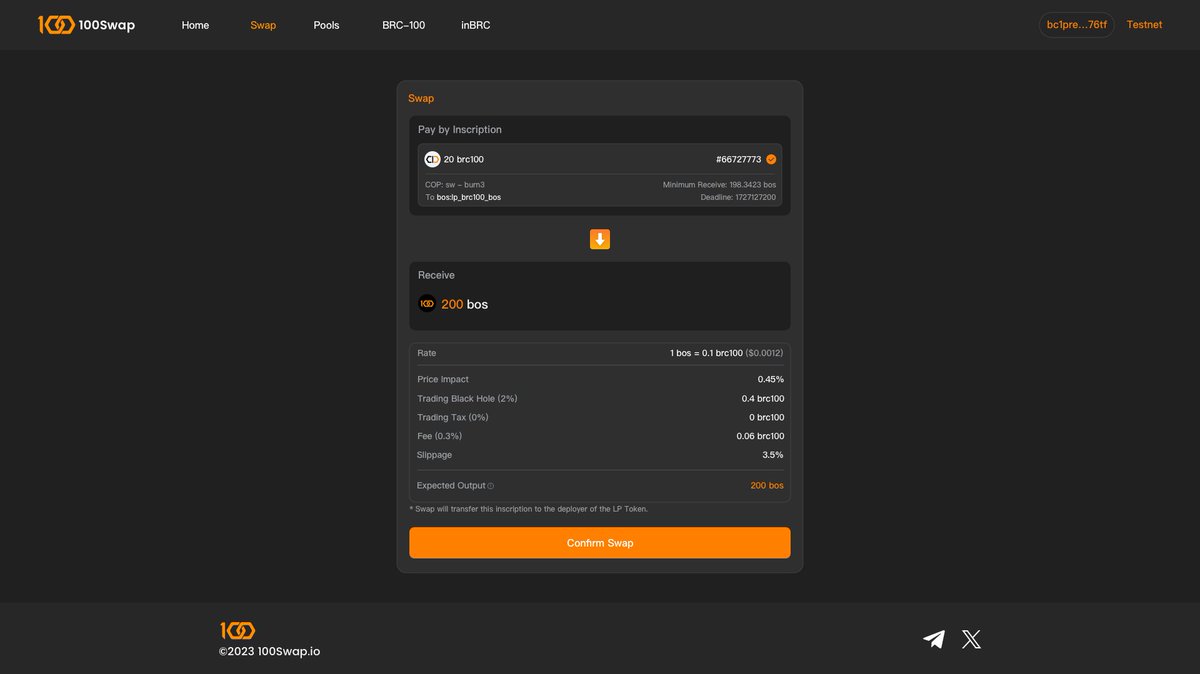Click the Trading Tax value 0 brc100
Image resolution: width=1200 pixels, height=674 pixels.
tap(767, 418)
